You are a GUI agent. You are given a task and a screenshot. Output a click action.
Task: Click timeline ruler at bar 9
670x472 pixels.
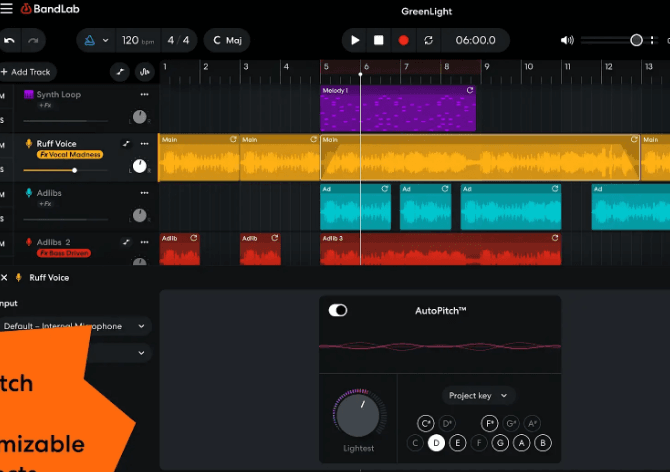[487, 67]
